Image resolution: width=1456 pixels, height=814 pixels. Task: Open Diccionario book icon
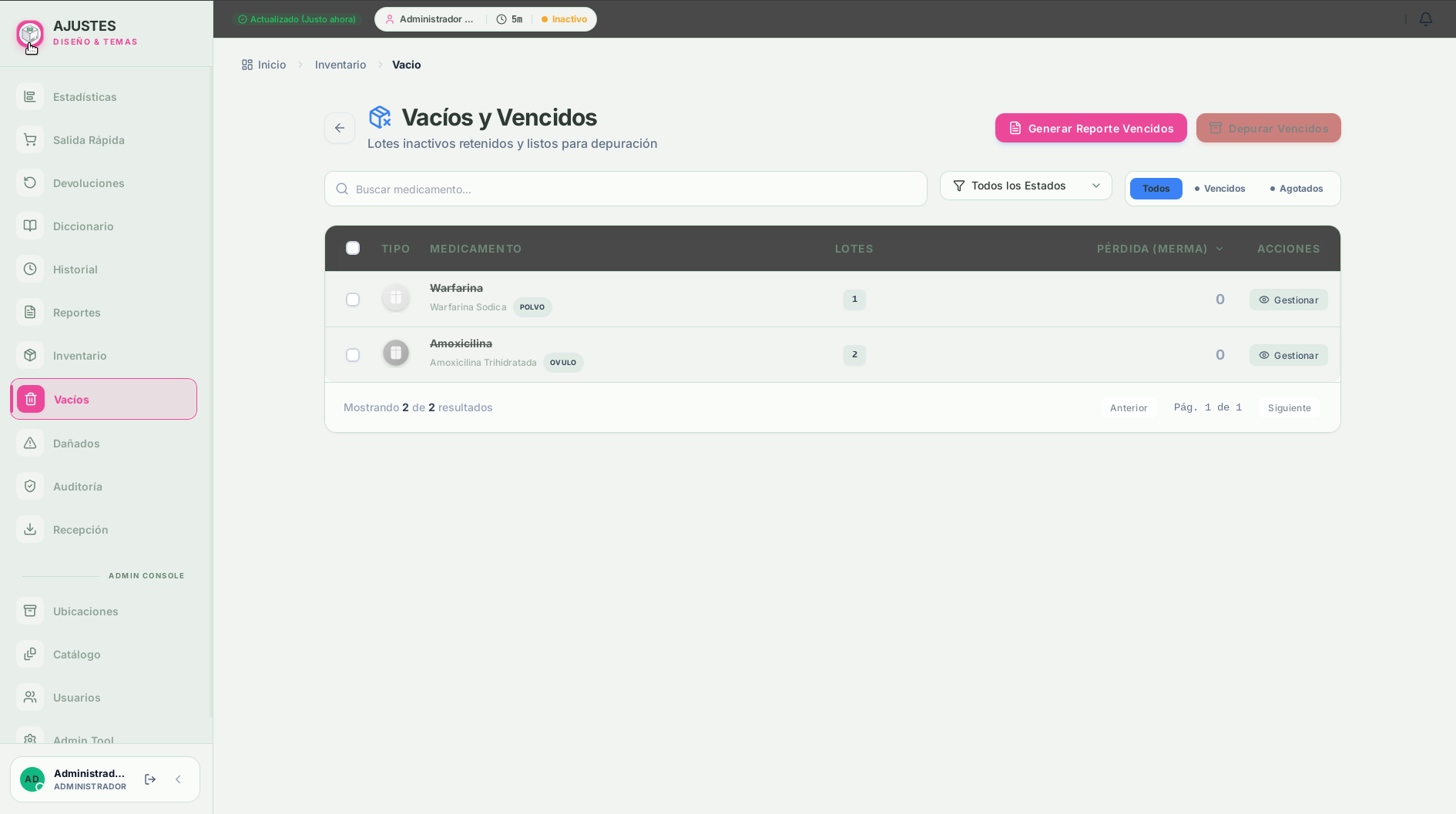30,226
